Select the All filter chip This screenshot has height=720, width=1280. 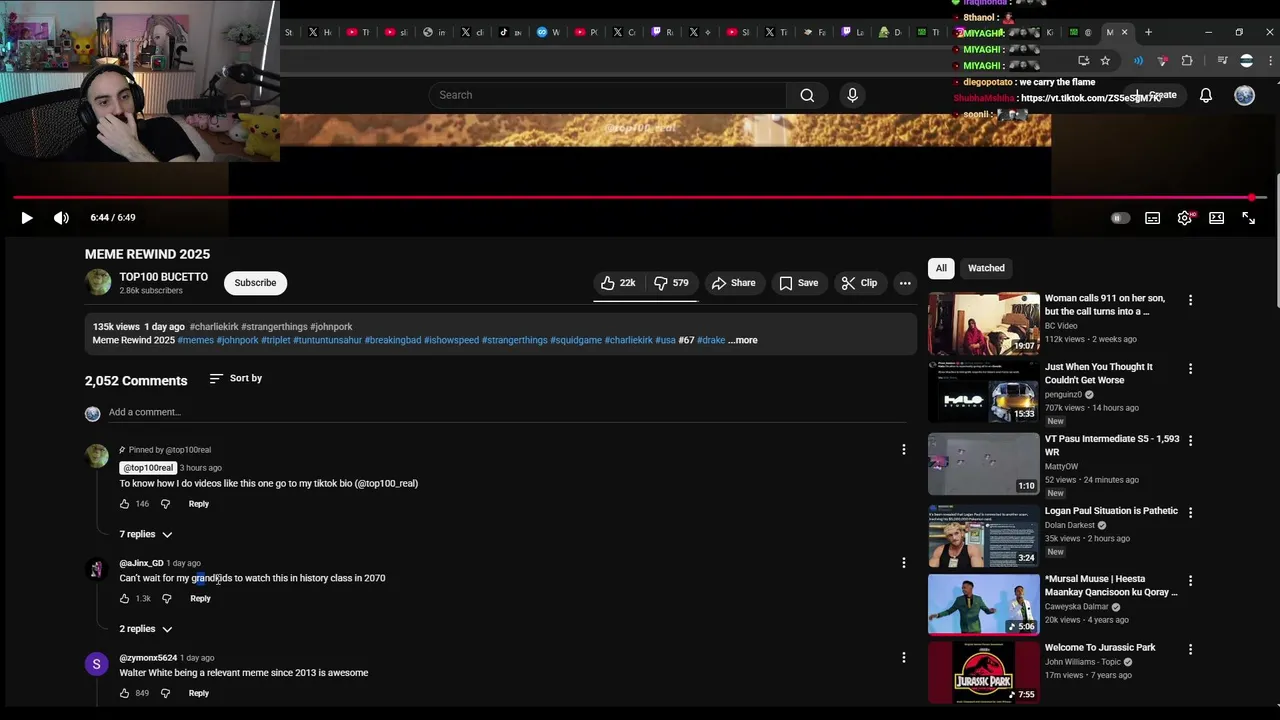coord(941,268)
